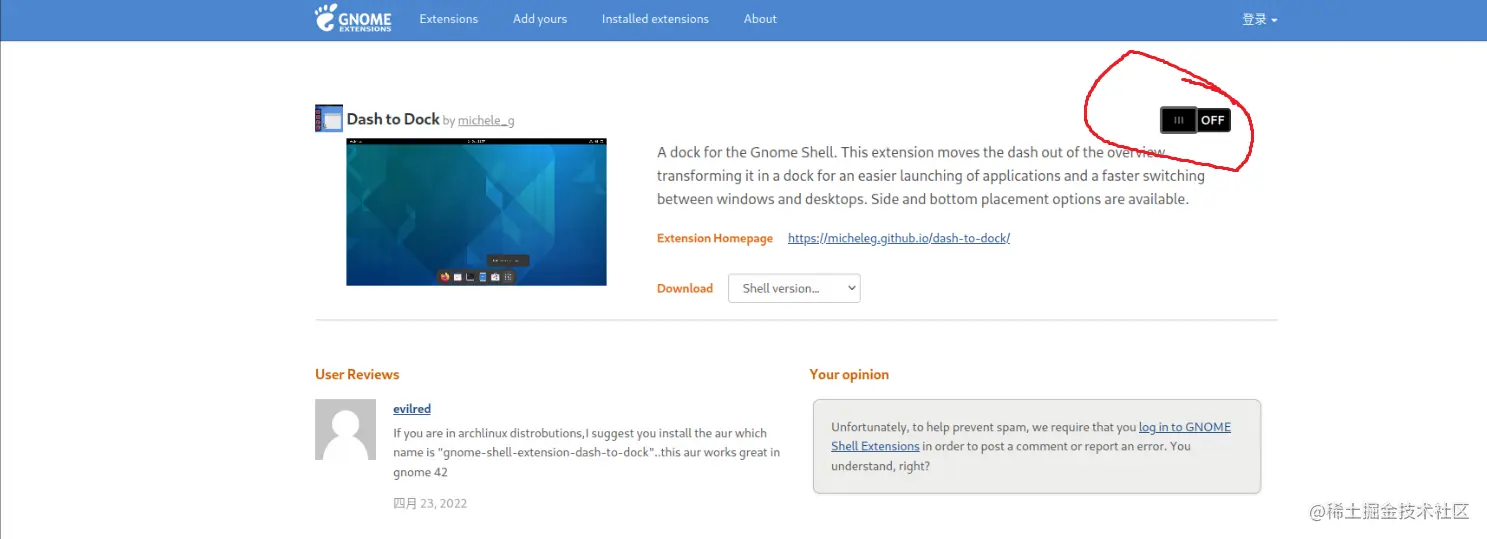The height and width of the screenshot is (539, 1487).
Task: Toggle the Dash to Dock ON/OFF switch
Action: [1195, 120]
